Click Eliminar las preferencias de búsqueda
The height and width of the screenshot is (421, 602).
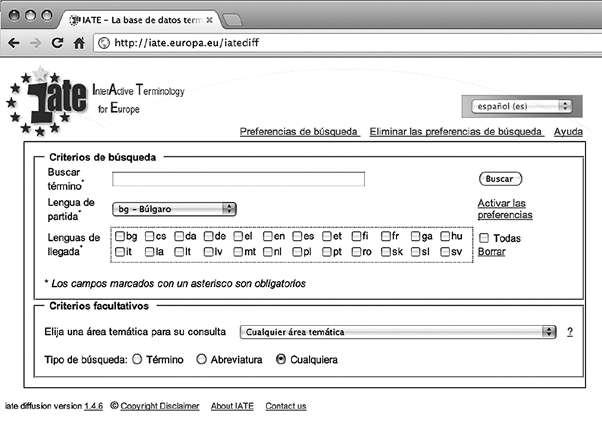tap(455, 132)
